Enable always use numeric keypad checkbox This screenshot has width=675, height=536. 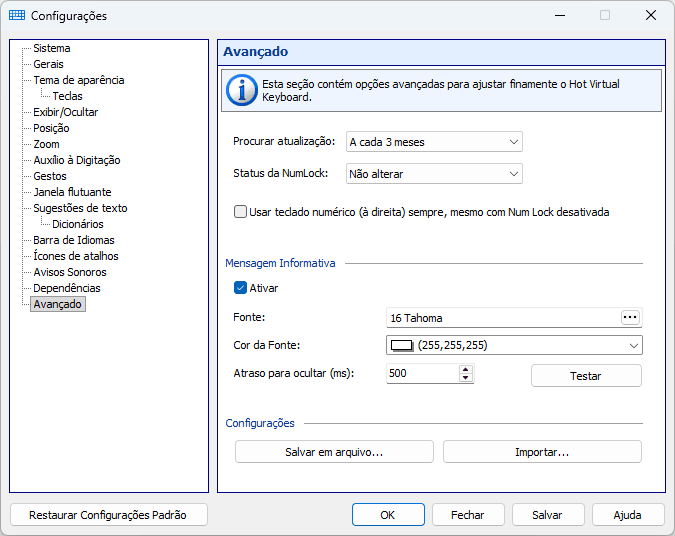(x=240, y=212)
